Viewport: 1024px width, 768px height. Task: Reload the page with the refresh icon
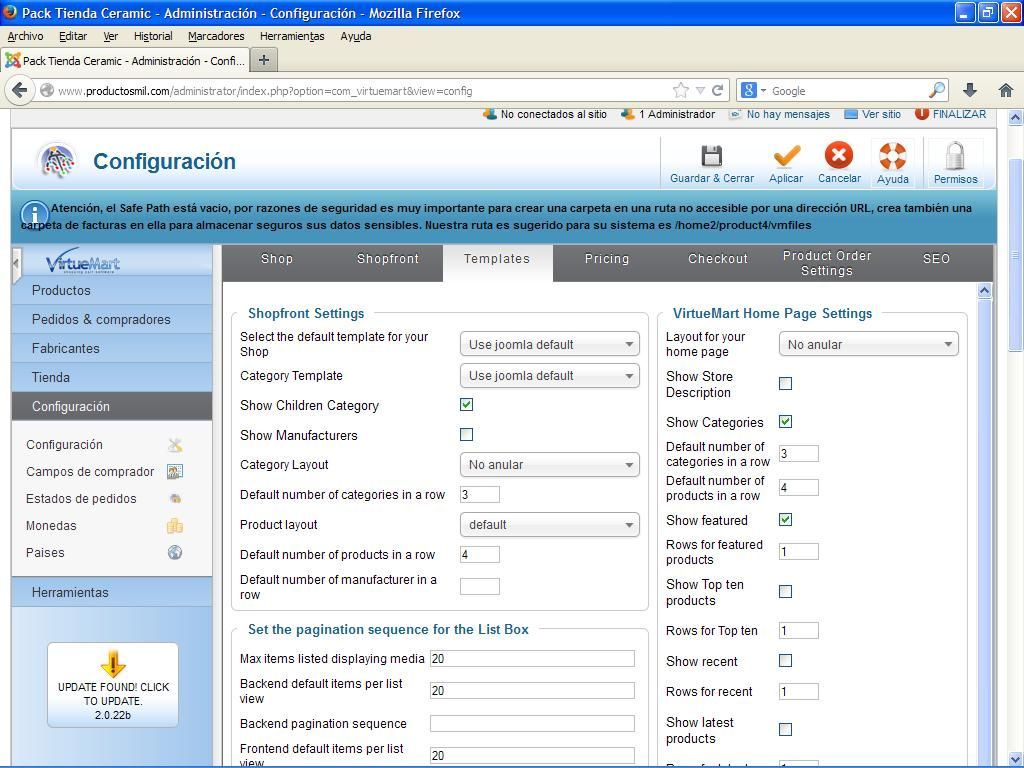tap(717, 90)
